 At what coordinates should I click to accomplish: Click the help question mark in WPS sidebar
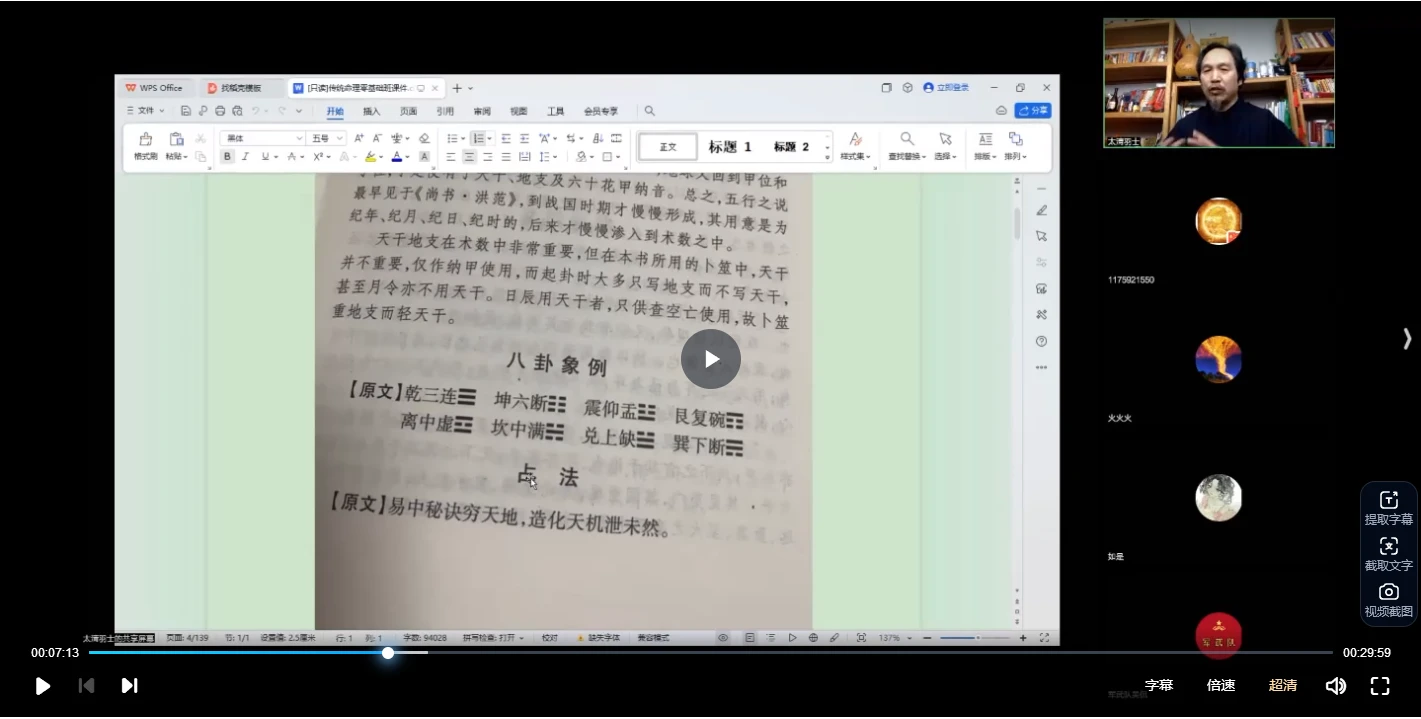click(x=1041, y=341)
